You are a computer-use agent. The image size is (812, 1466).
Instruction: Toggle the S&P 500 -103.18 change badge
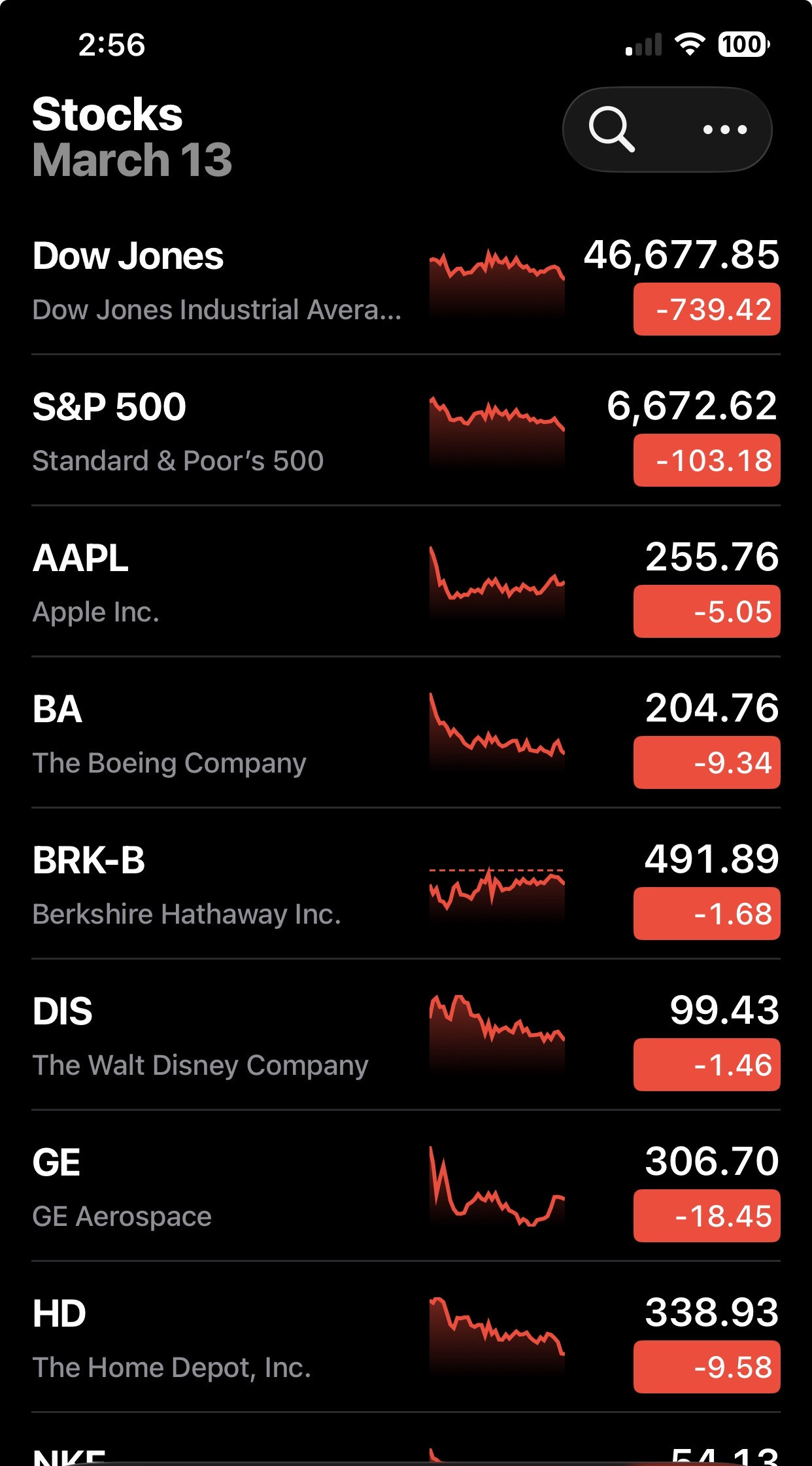point(706,461)
